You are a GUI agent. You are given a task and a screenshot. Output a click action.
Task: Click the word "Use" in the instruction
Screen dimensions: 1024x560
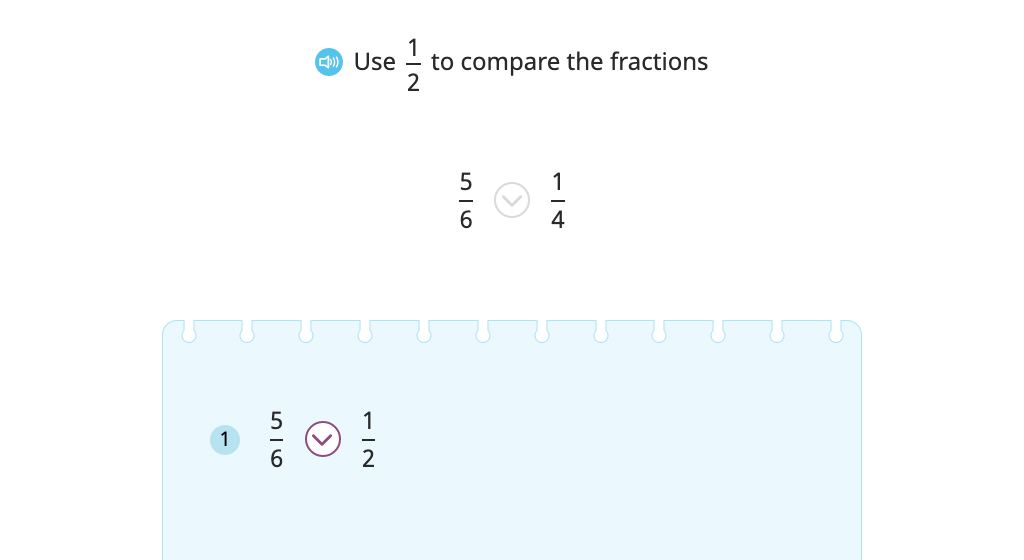click(374, 62)
